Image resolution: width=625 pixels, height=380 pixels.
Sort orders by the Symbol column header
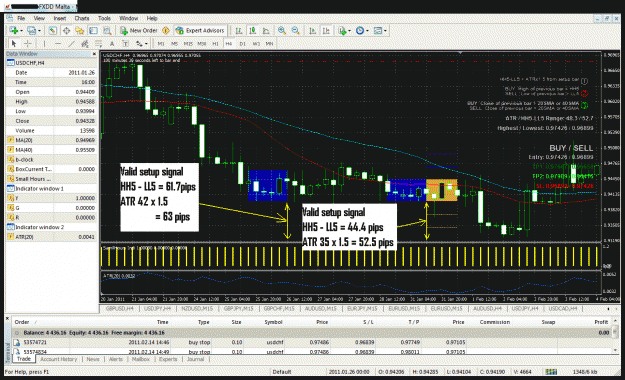(x=273, y=322)
